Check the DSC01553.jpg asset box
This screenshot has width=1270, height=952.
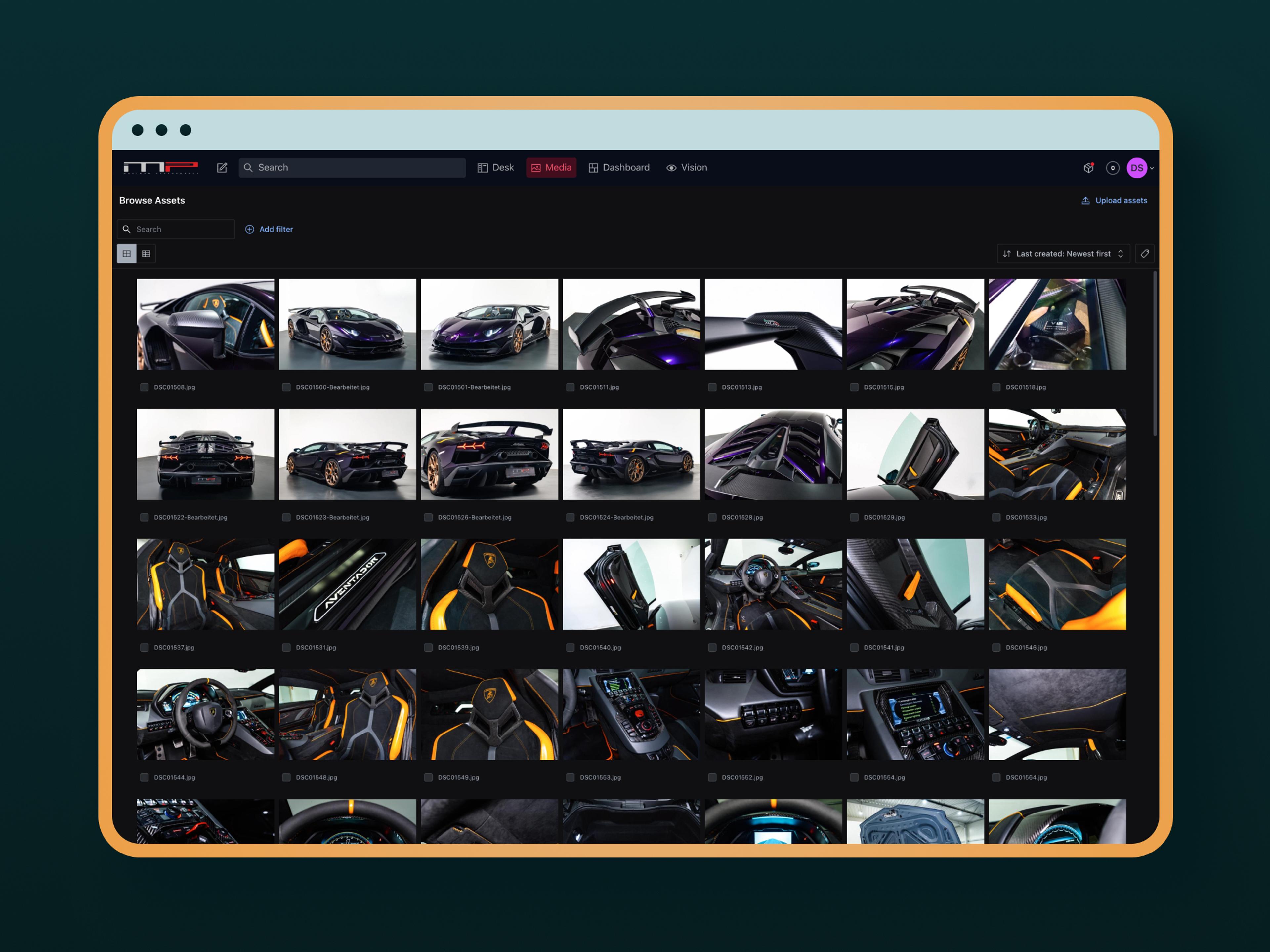pos(570,777)
